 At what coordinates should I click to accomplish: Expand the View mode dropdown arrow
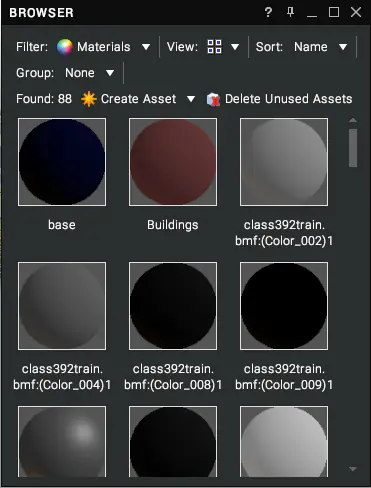(x=235, y=47)
